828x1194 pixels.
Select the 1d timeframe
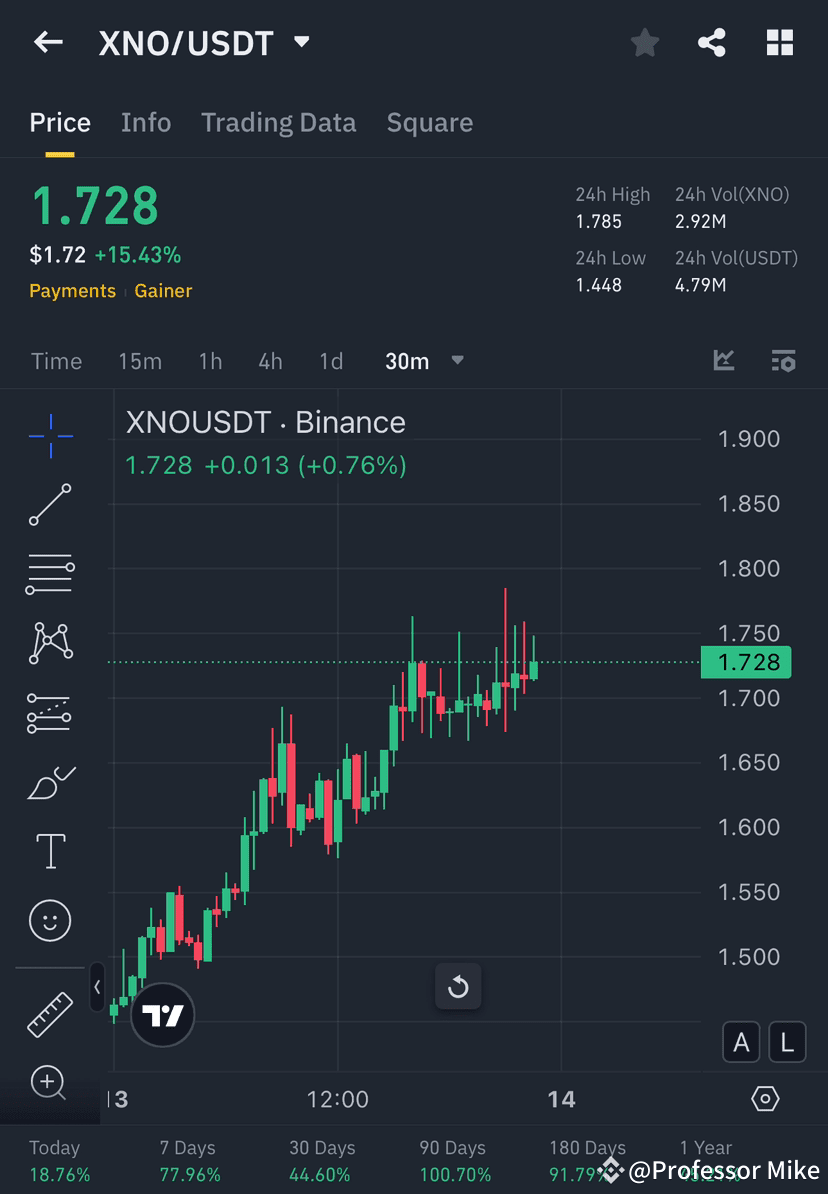pyautogui.click(x=331, y=361)
